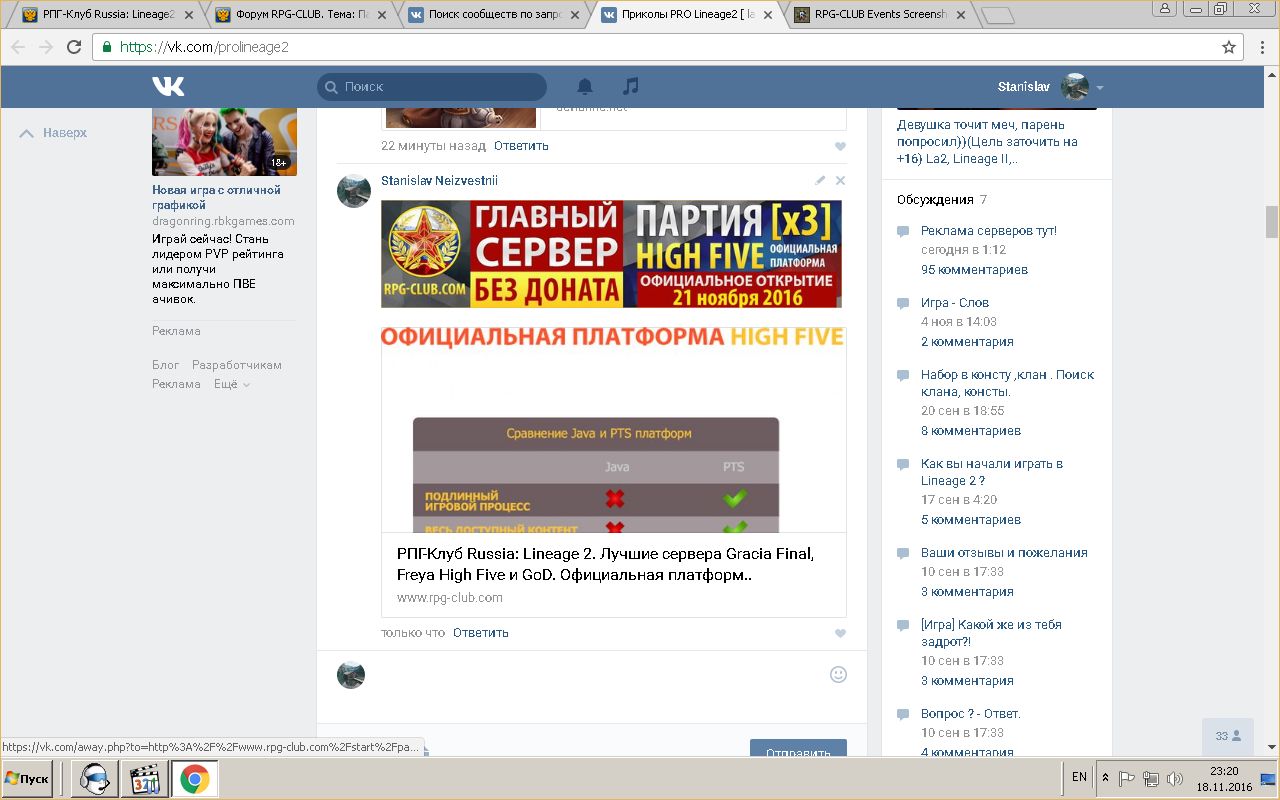Screen dimensions: 1280x800
Task: Click the edit pencil on Stanislav Neizvestnii's comment
Action: click(820, 181)
